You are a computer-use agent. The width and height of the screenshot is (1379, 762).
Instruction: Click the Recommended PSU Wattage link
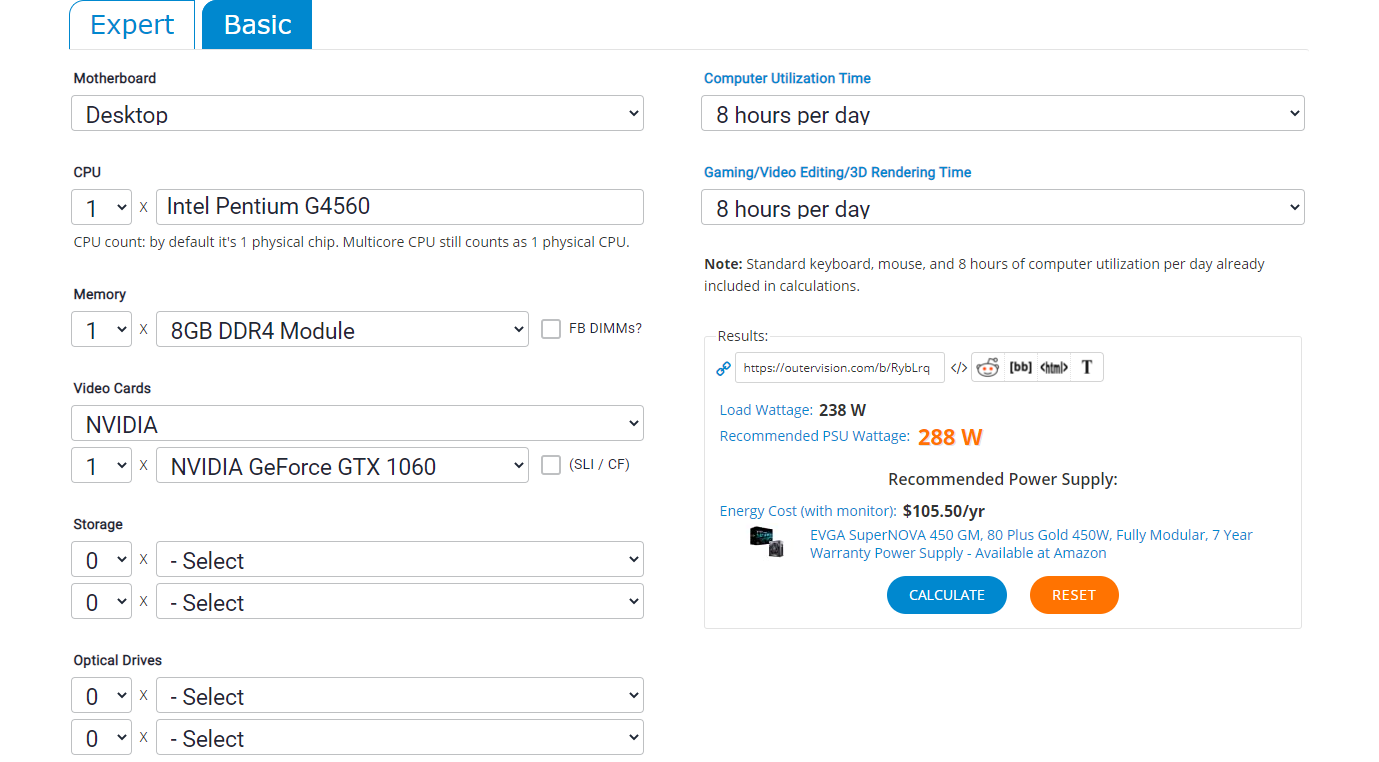tap(815, 436)
